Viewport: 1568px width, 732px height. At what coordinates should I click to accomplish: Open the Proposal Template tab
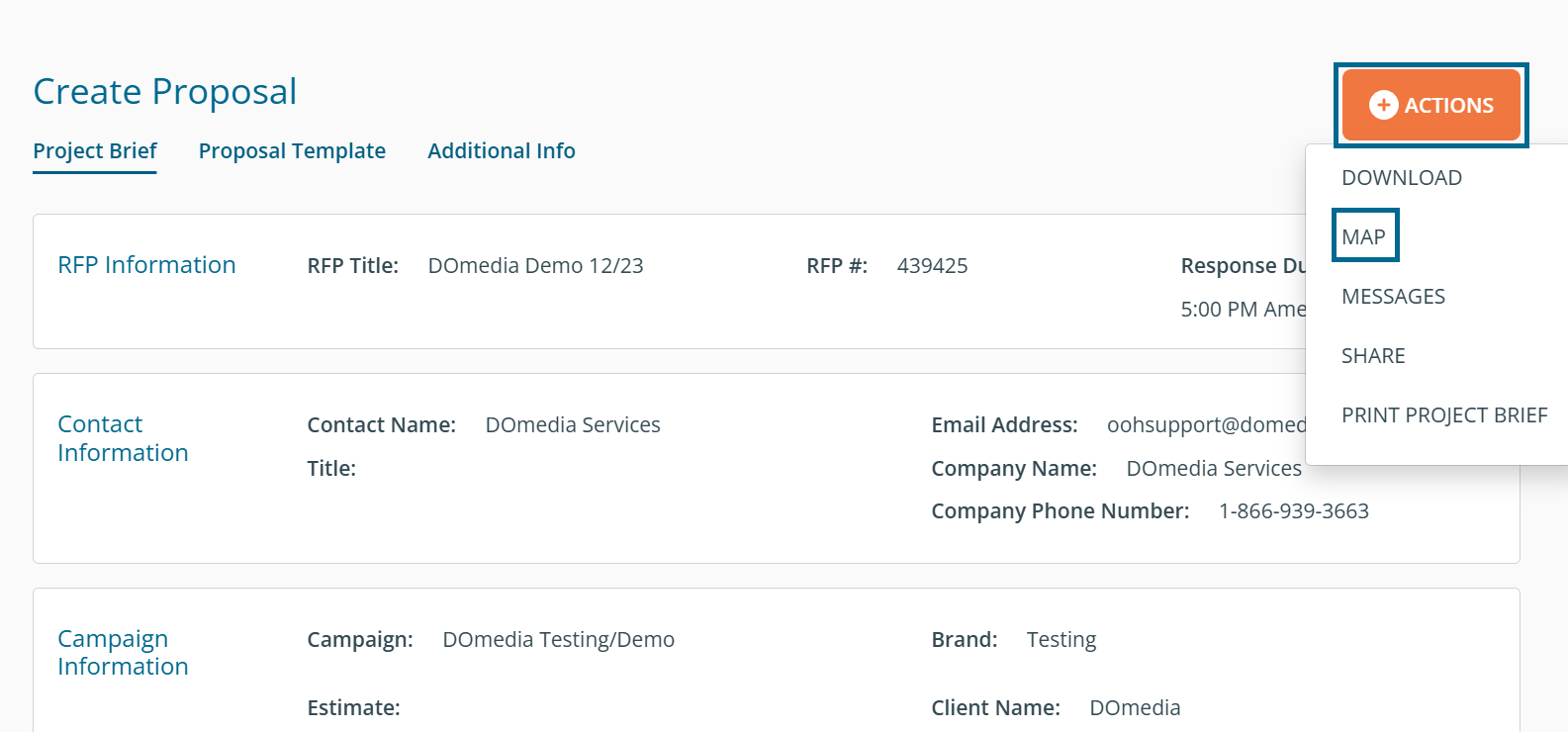tap(292, 151)
